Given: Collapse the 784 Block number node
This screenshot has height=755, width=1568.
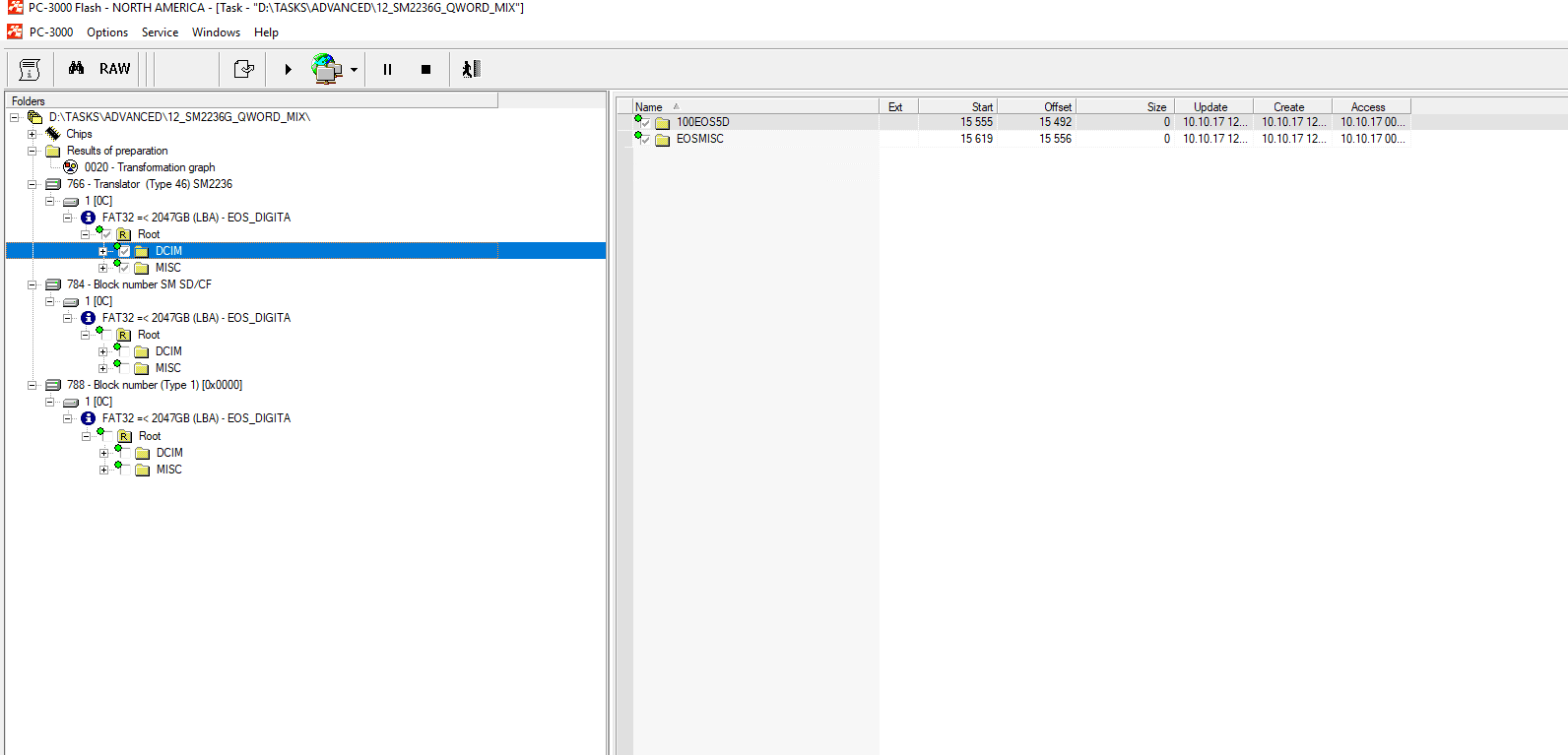Looking at the screenshot, I should (x=33, y=284).
